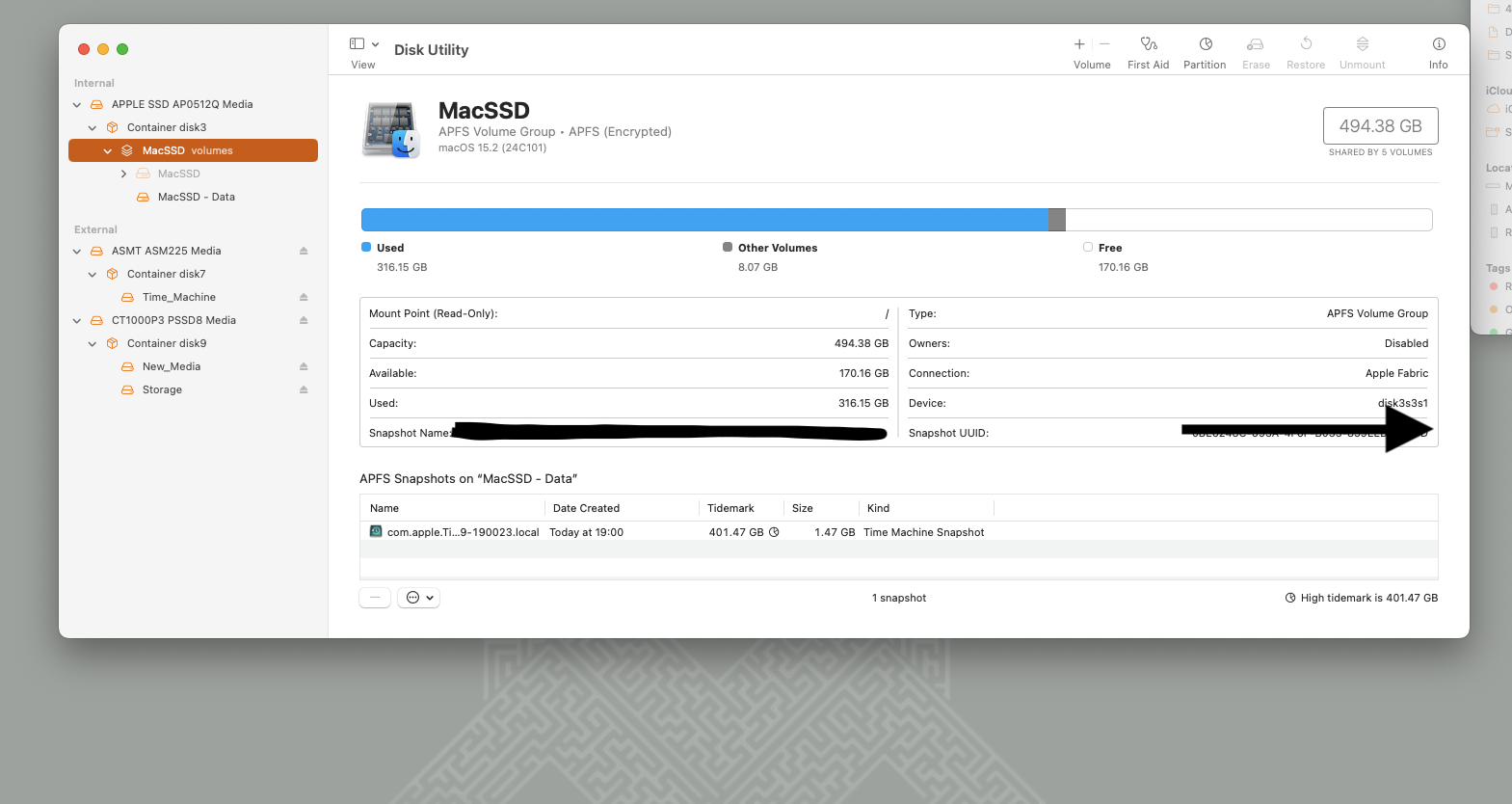Click the "1.47 GB" snapshot size
The height and width of the screenshot is (804, 1512).
click(x=835, y=532)
